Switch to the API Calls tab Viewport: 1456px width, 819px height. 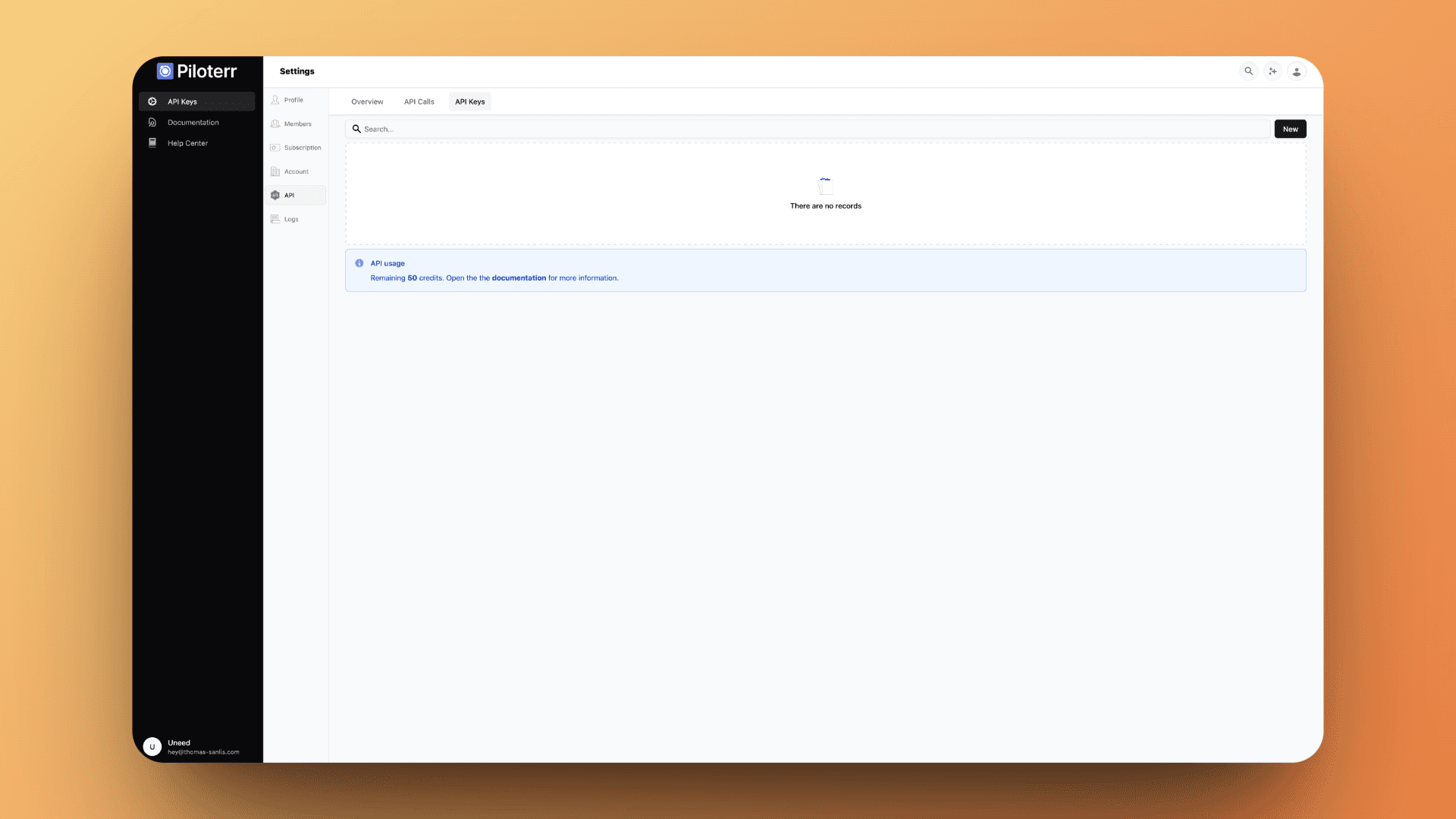419,101
